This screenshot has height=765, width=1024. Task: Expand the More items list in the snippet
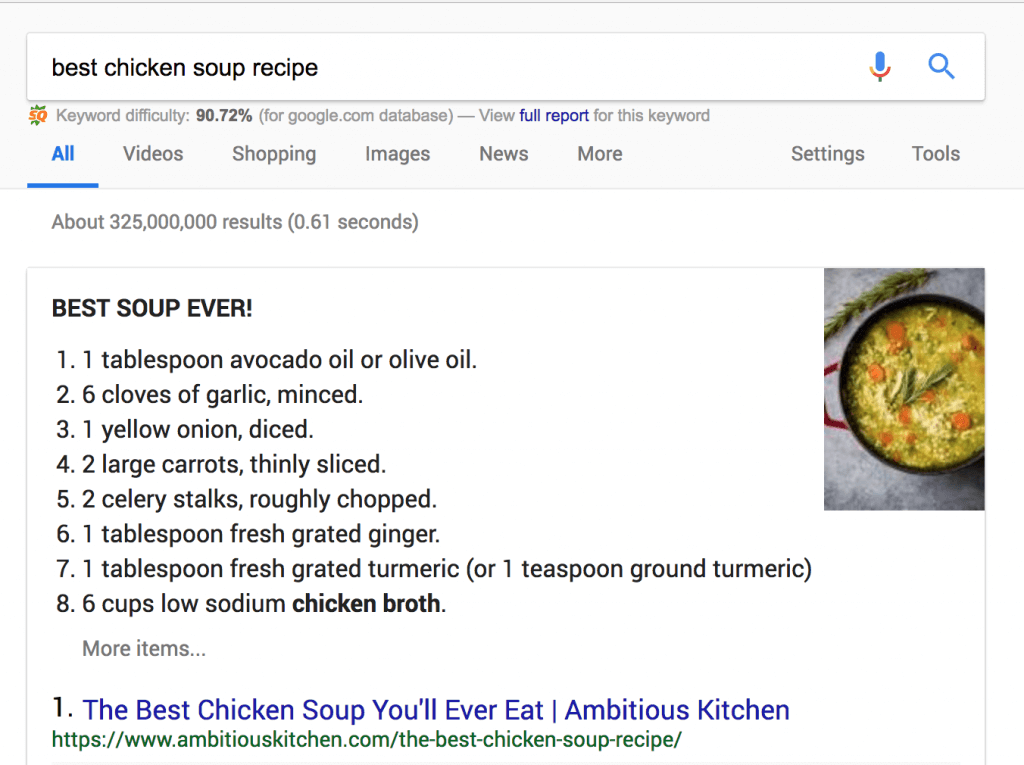143,648
